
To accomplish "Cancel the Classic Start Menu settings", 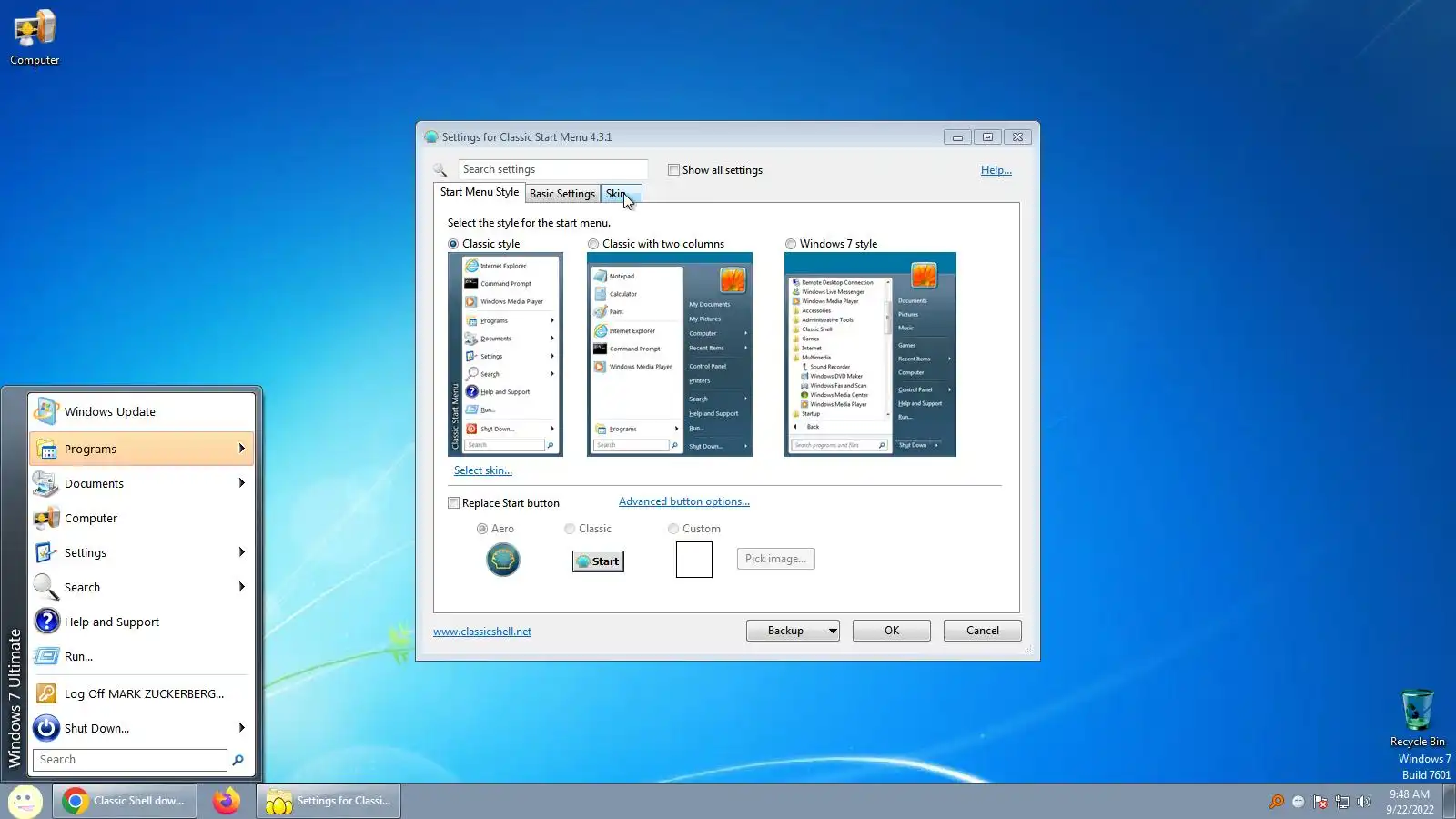I will [983, 631].
